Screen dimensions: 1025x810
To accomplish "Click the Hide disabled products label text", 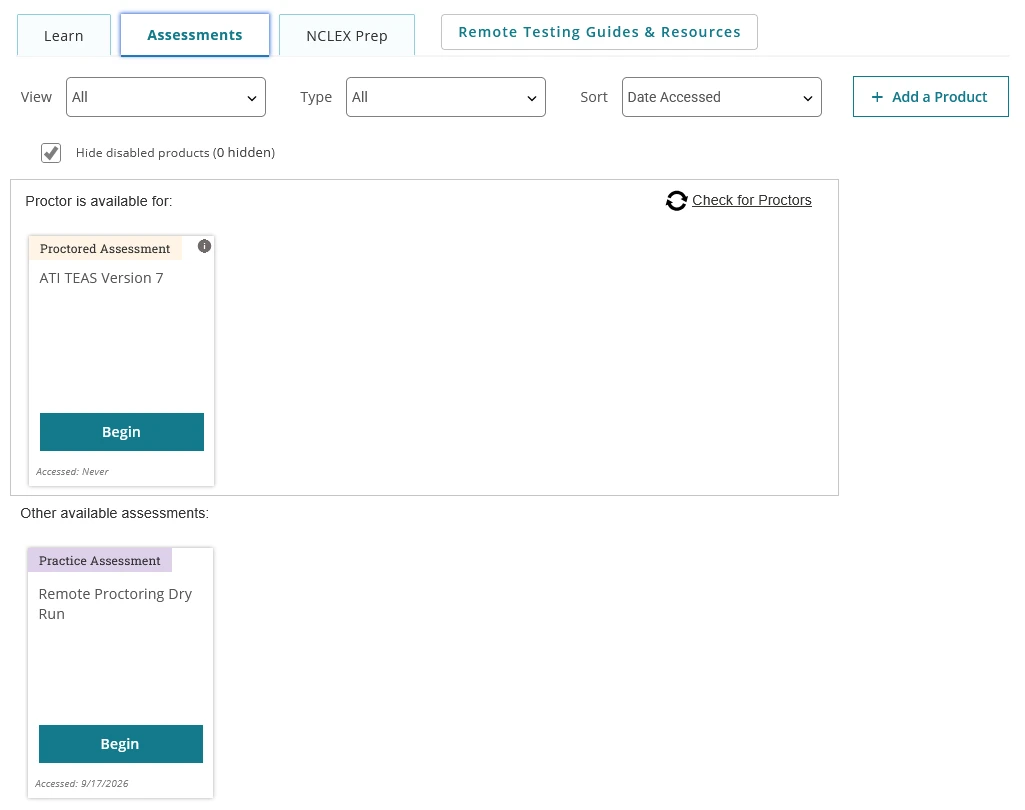I will [x=175, y=152].
